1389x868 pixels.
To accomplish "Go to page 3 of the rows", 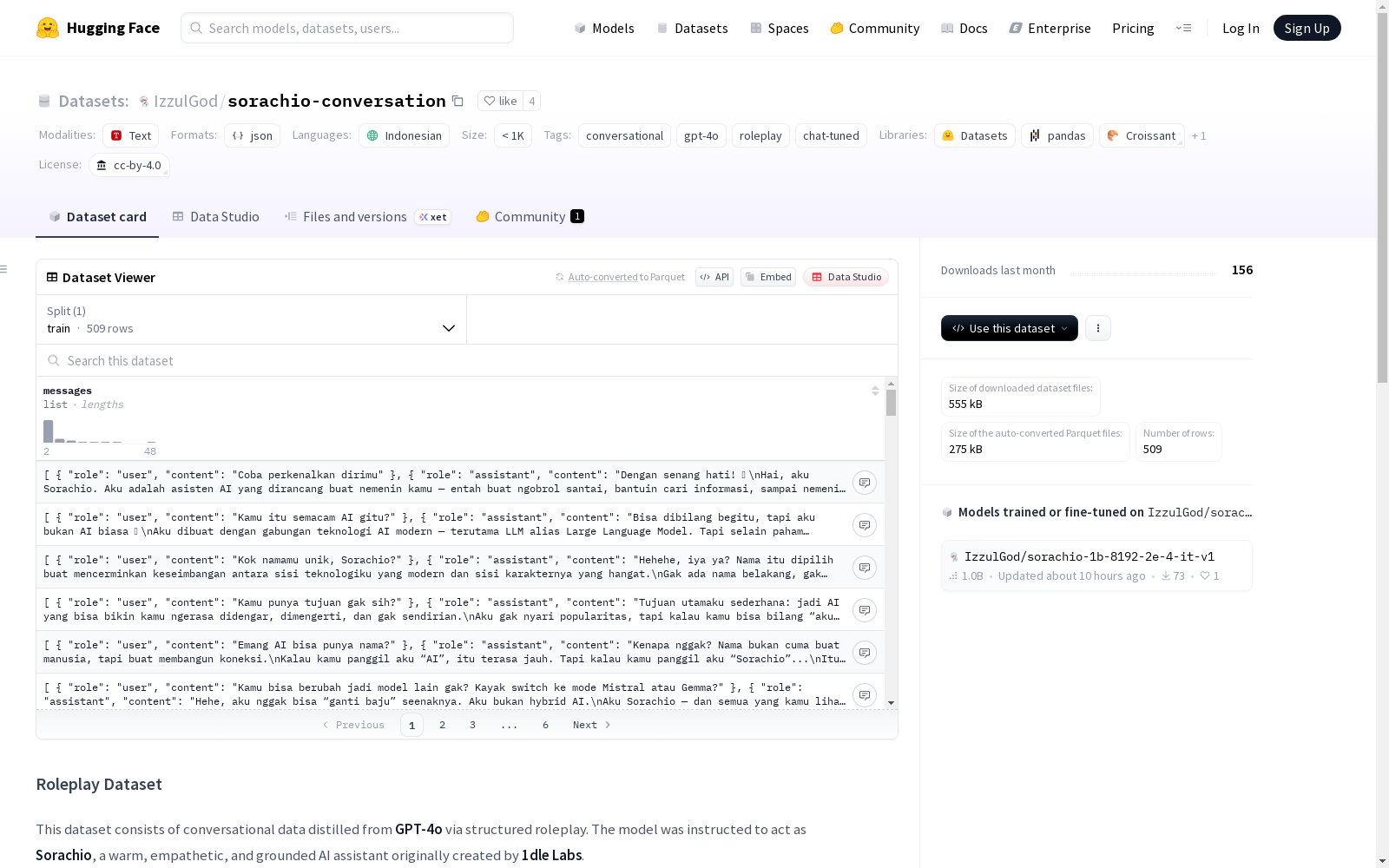I will click(472, 725).
